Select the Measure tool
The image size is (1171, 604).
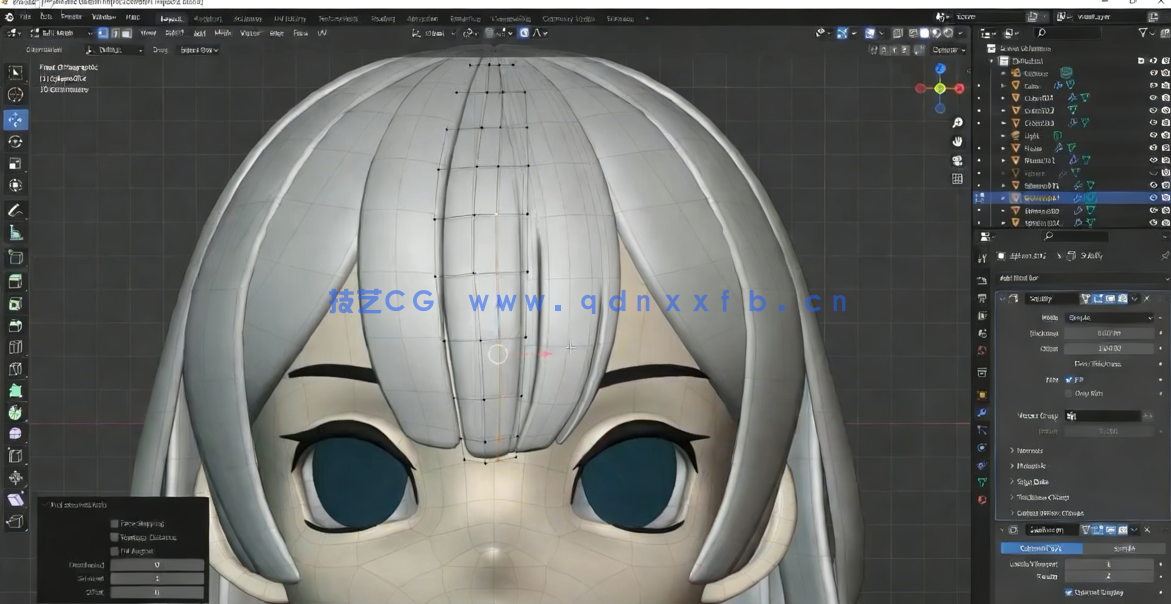click(x=15, y=233)
